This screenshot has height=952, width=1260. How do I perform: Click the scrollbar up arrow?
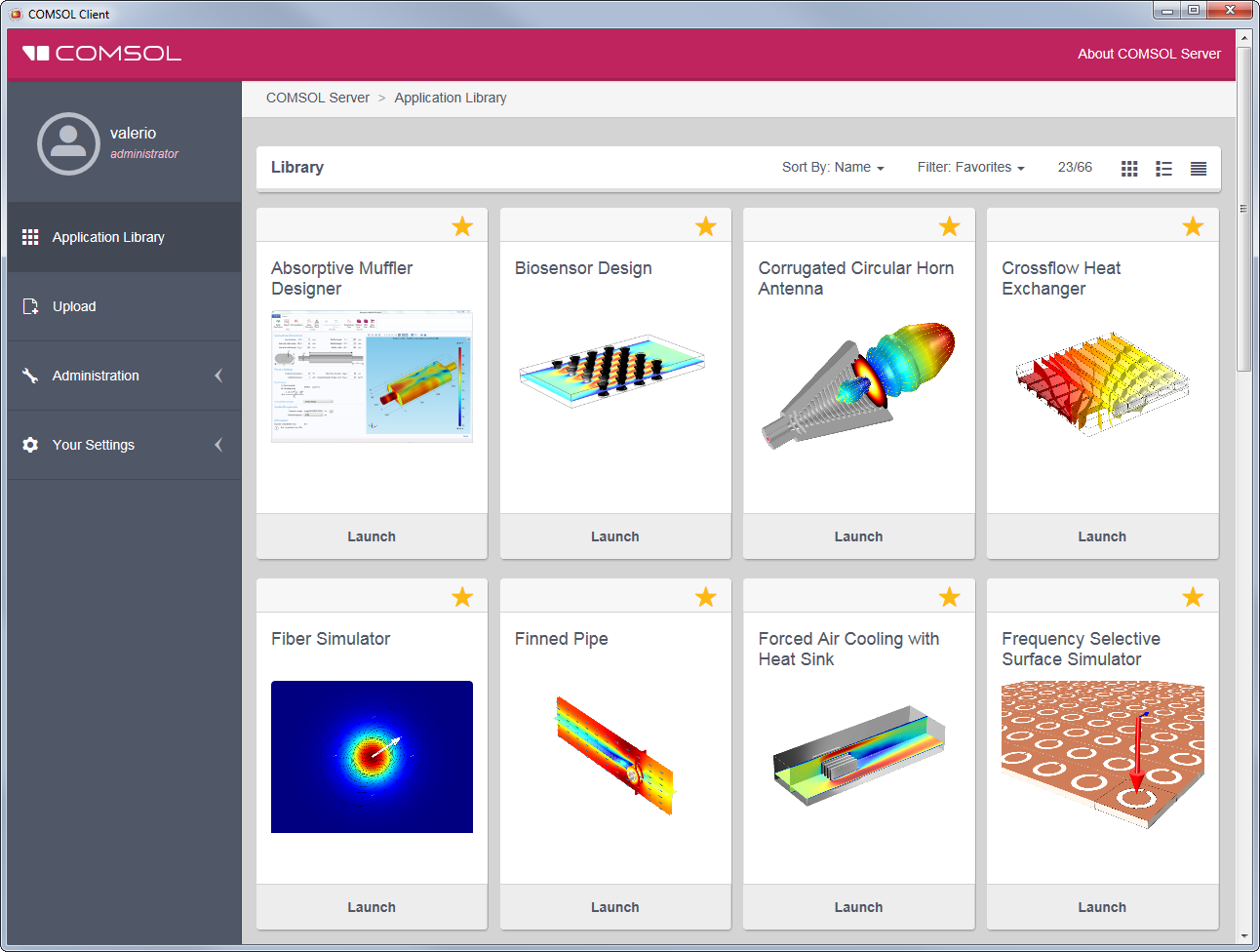(1243, 38)
